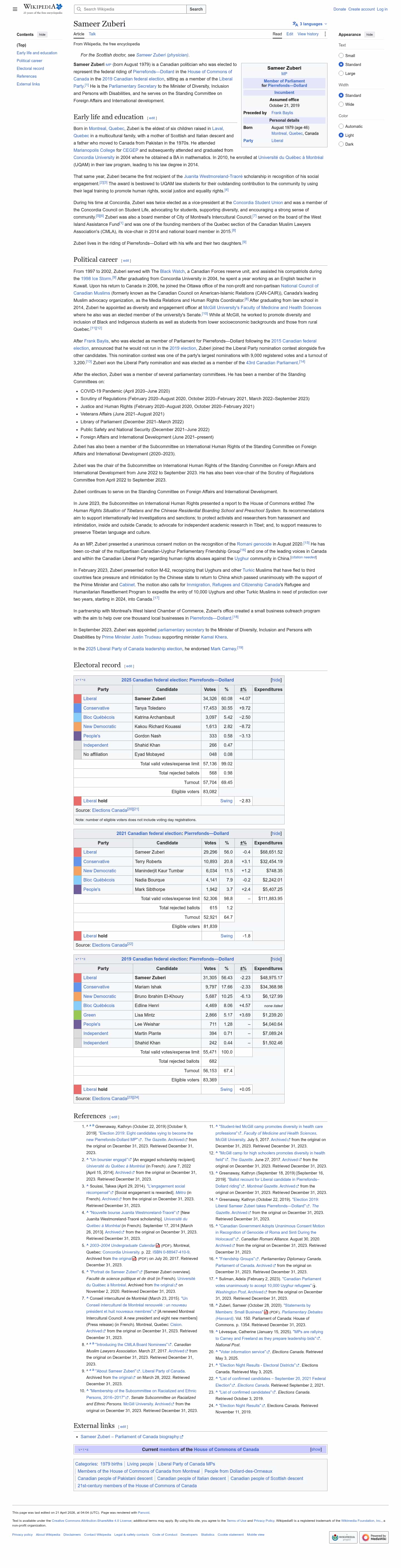Click the Wikipedia logo

[x=43, y=9]
